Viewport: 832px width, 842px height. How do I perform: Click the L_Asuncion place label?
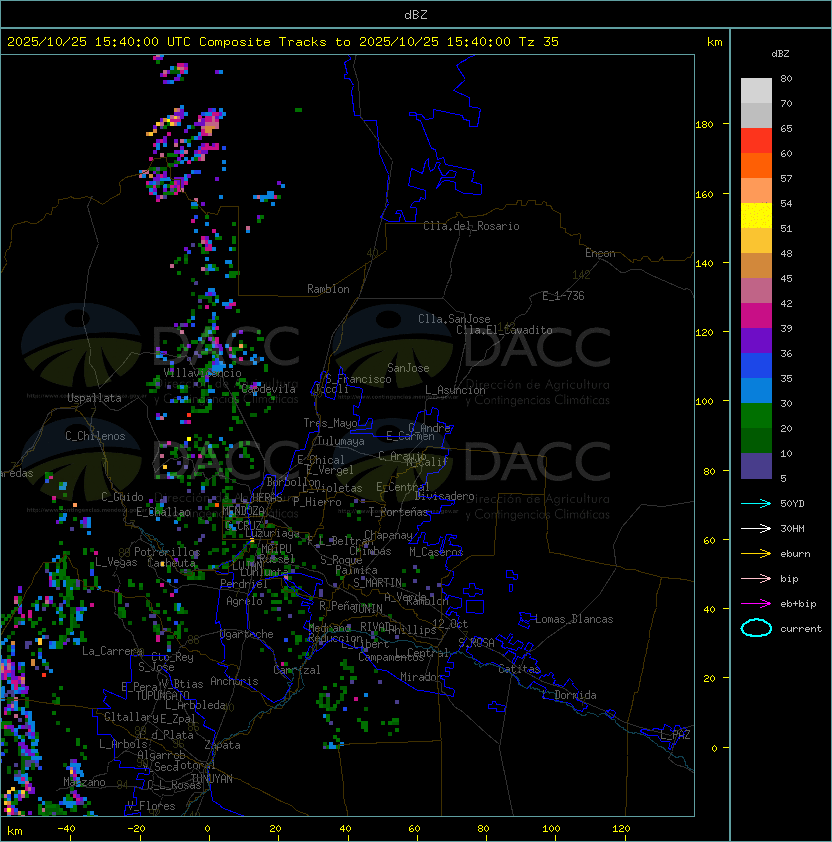(455, 390)
